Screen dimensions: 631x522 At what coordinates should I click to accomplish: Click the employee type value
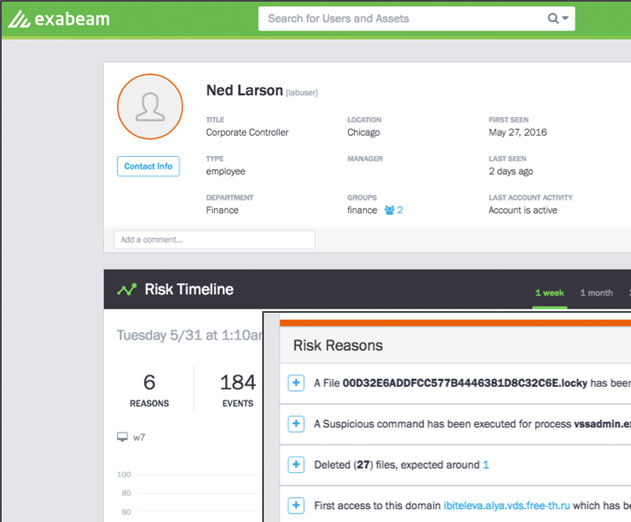pos(225,171)
